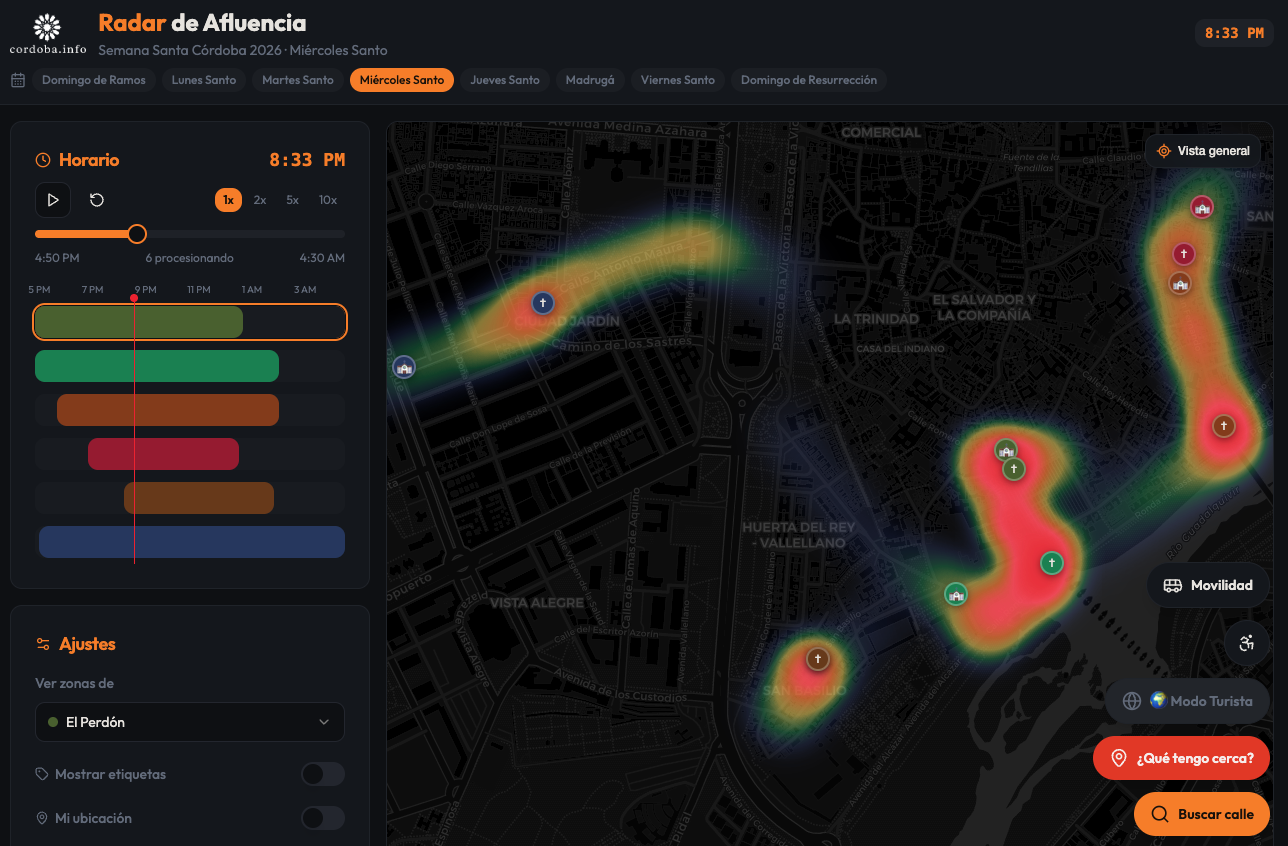Switch to the Jueves Santo tab
The width and height of the screenshot is (1288, 846).
[x=504, y=80]
